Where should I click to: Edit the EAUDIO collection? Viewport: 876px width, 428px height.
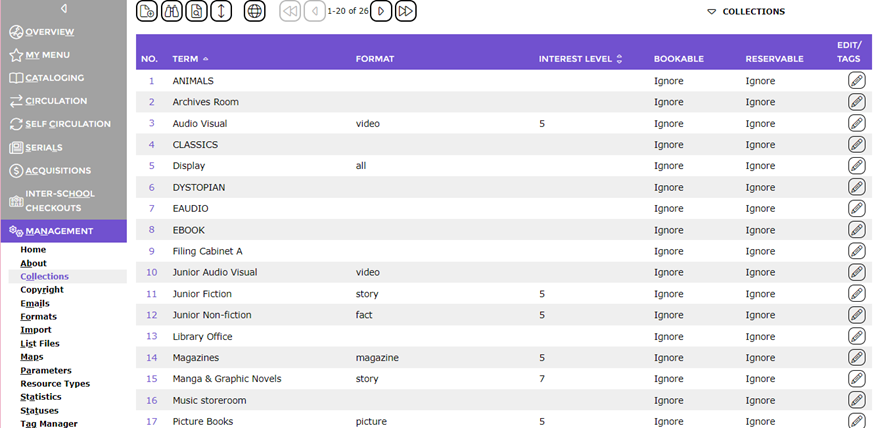click(856, 208)
